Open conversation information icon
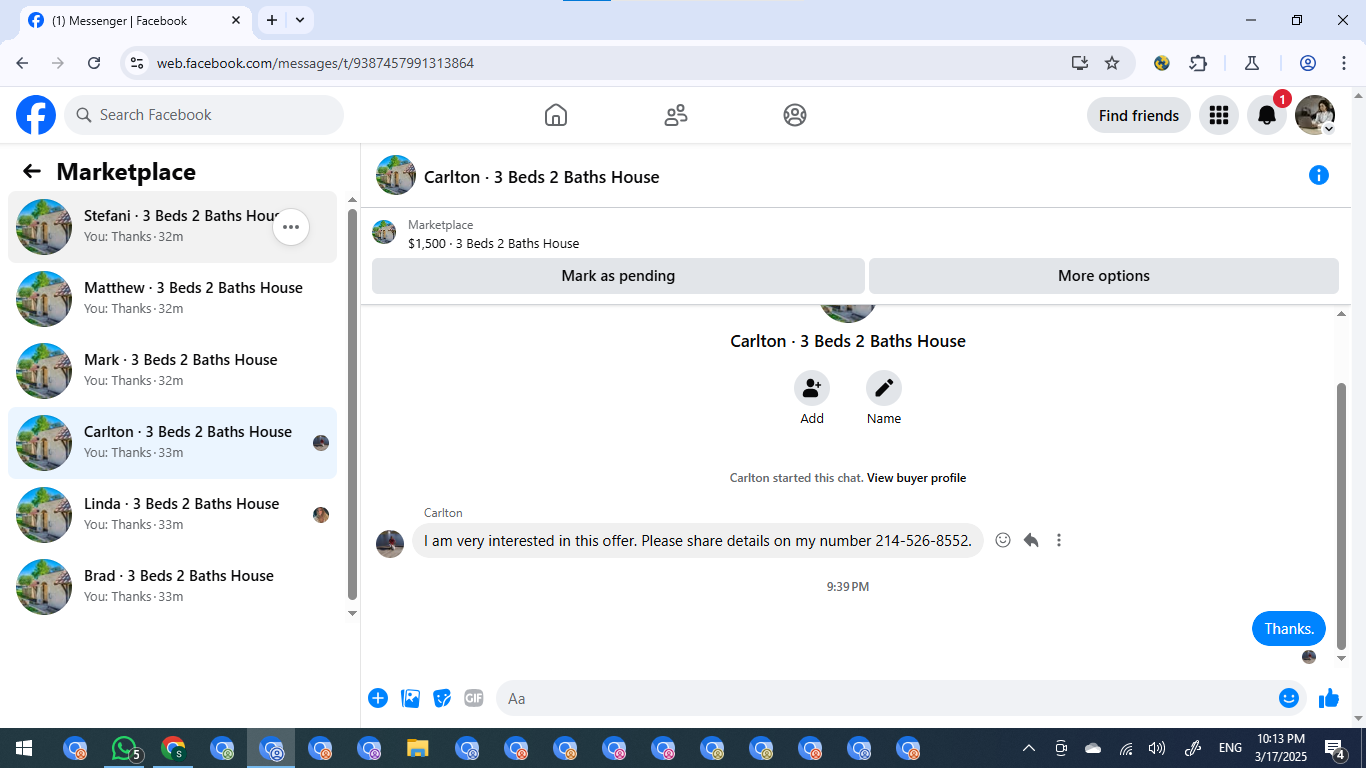The image size is (1366, 768). tap(1319, 176)
